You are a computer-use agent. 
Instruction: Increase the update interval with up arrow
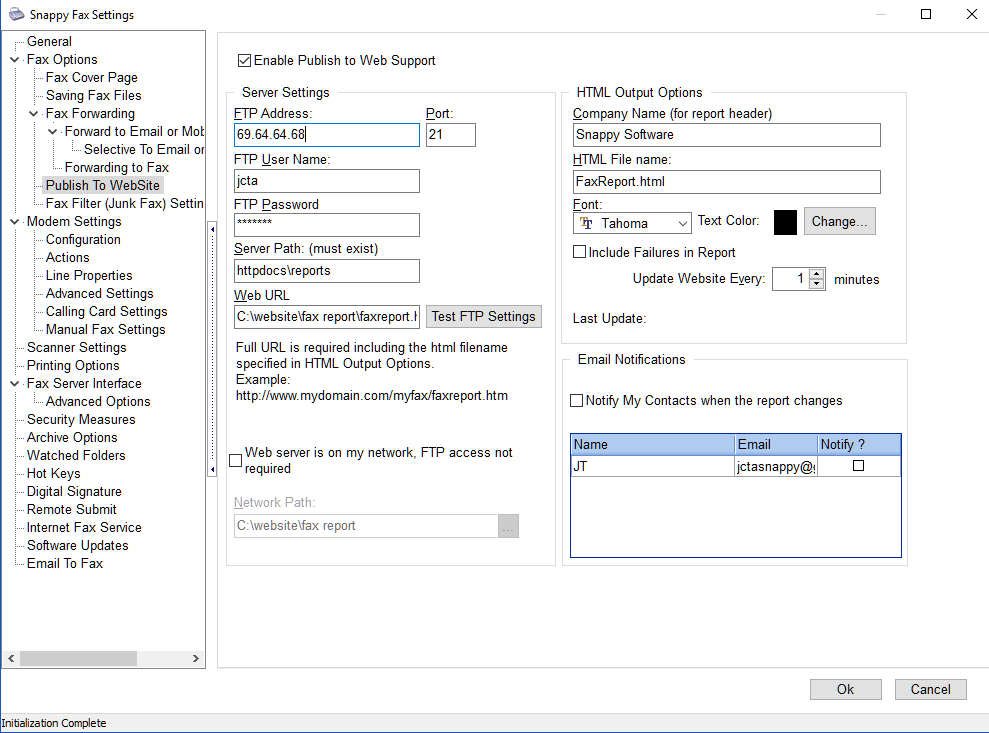pyautogui.click(x=817, y=274)
